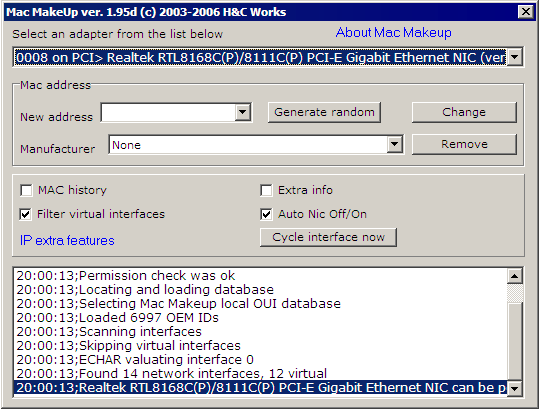Select log line 'Selecting Mac Makeup local OUI database'
This screenshot has width=540, height=409.
click(261, 304)
